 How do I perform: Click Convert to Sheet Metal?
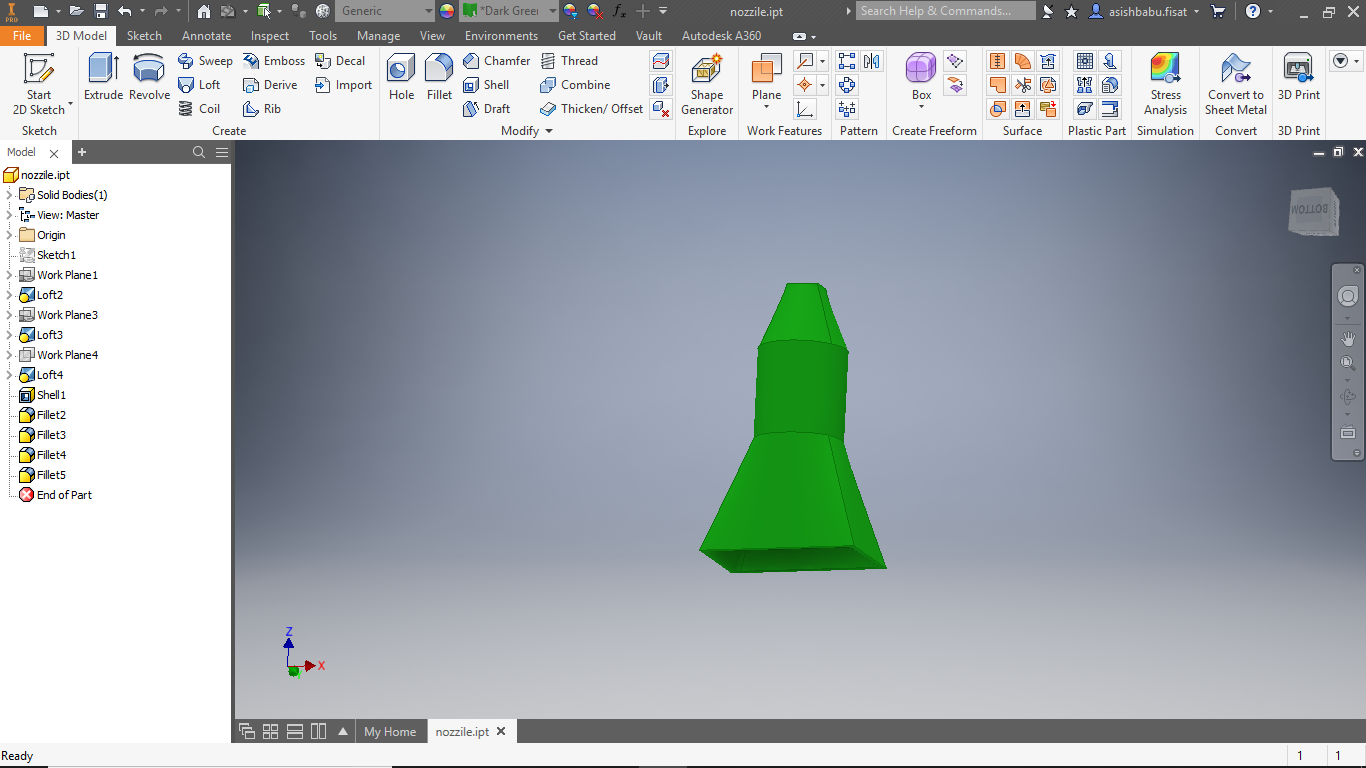1236,84
